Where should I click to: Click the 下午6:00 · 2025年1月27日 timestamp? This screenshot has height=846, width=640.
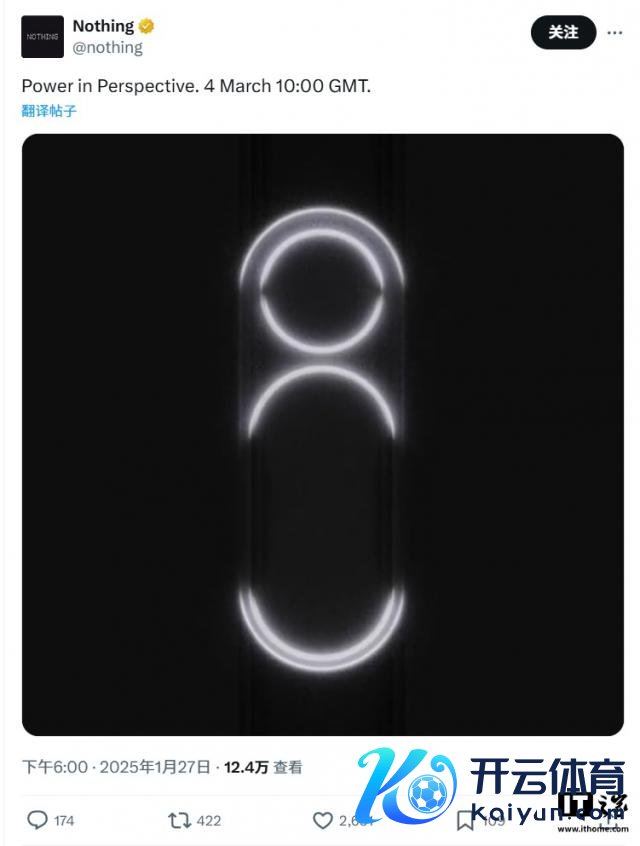(116, 767)
